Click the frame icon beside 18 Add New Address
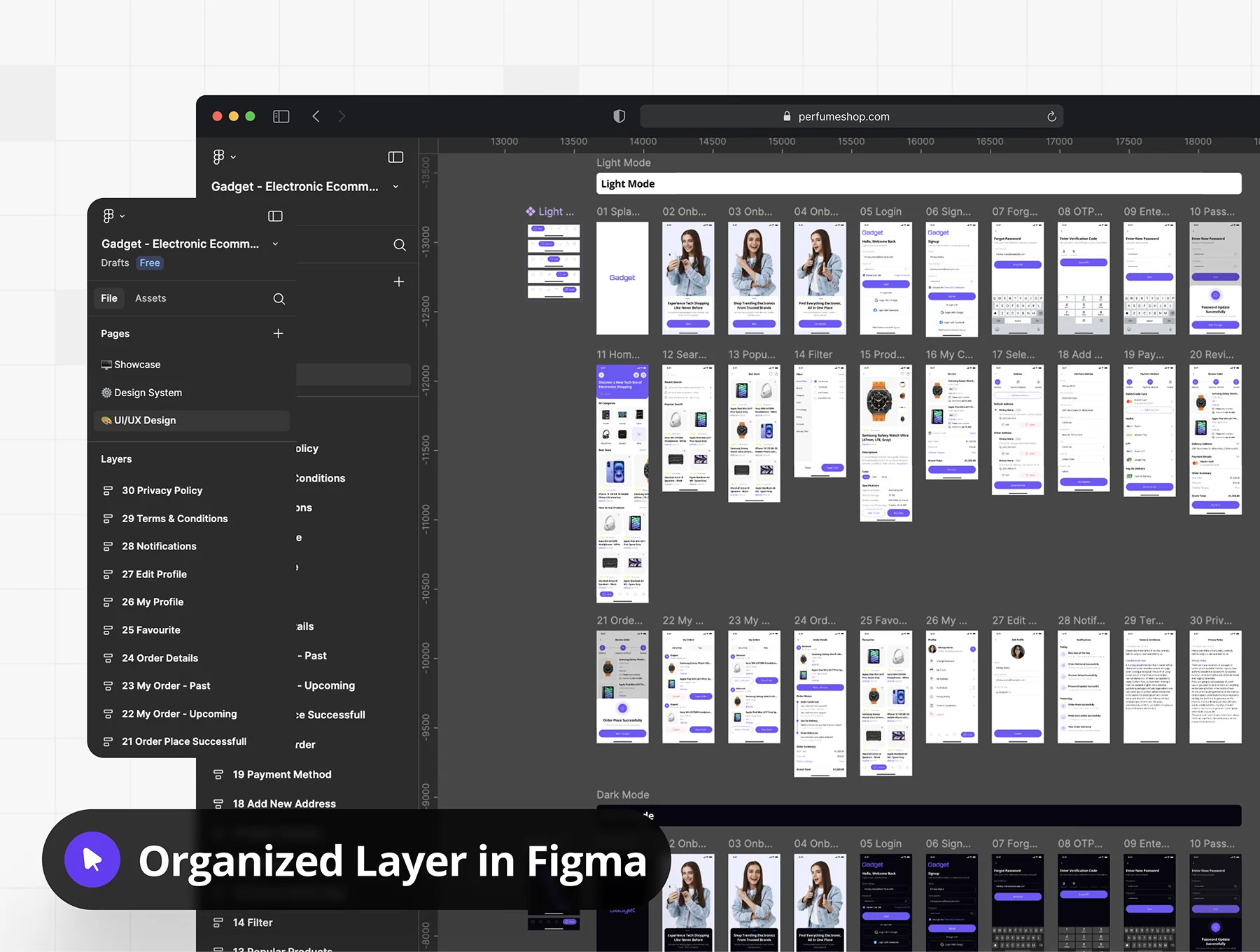The height and width of the screenshot is (952, 1260). (218, 804)
